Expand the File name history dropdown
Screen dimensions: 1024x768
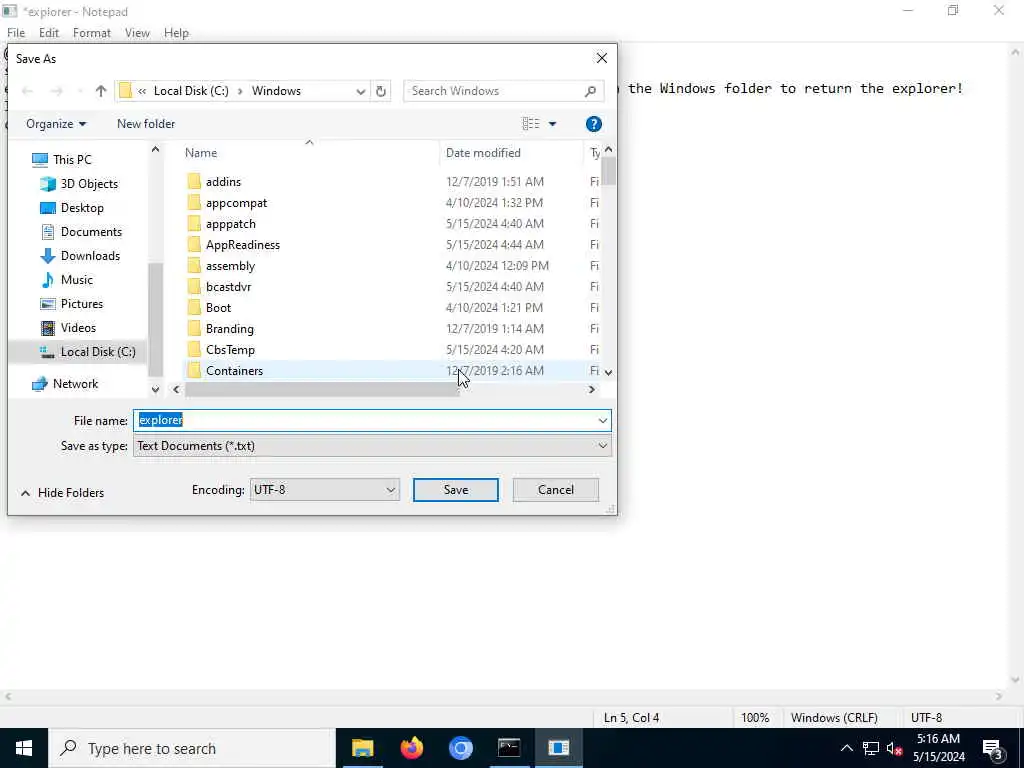tap(602, 421)
